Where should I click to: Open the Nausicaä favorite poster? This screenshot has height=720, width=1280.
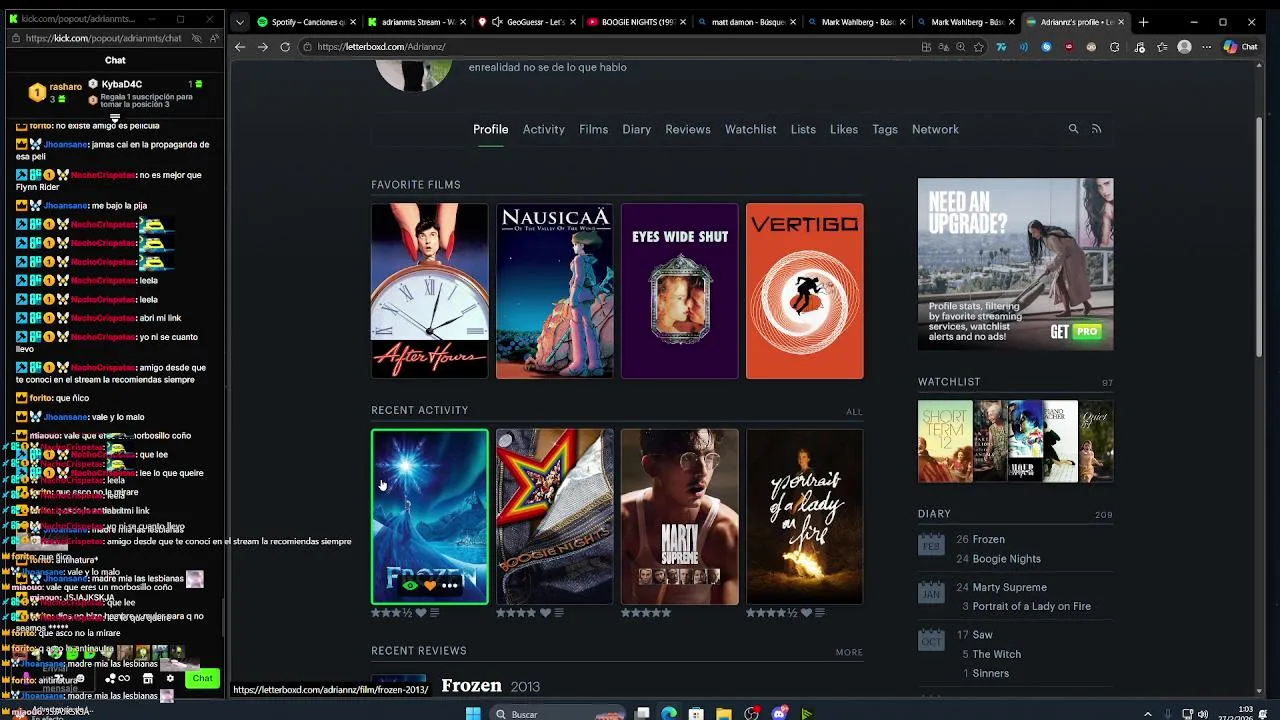coord(555,291)
